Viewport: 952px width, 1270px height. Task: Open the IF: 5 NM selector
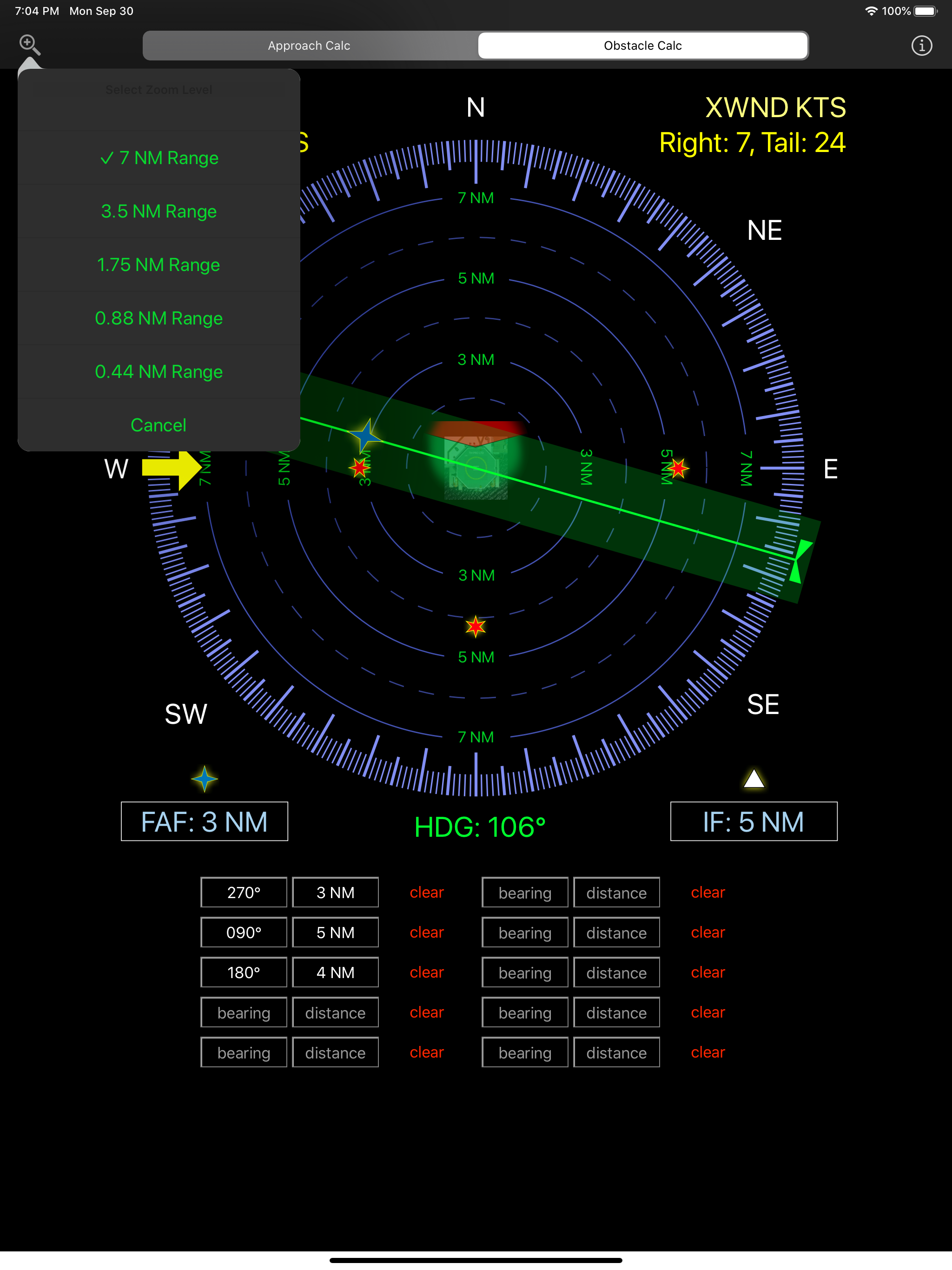[x=754, y=821]
